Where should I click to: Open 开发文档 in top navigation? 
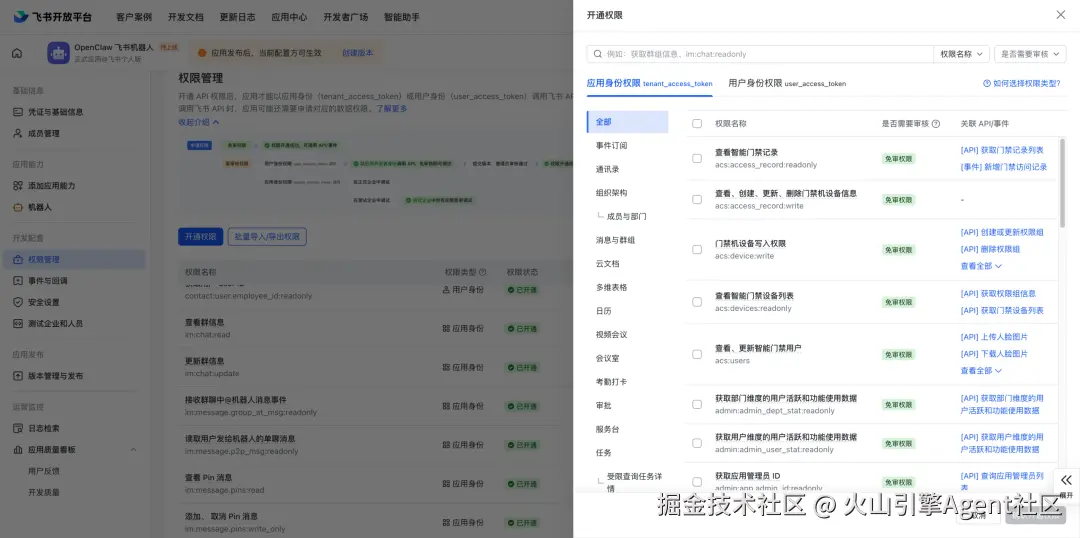click(186, 17)
